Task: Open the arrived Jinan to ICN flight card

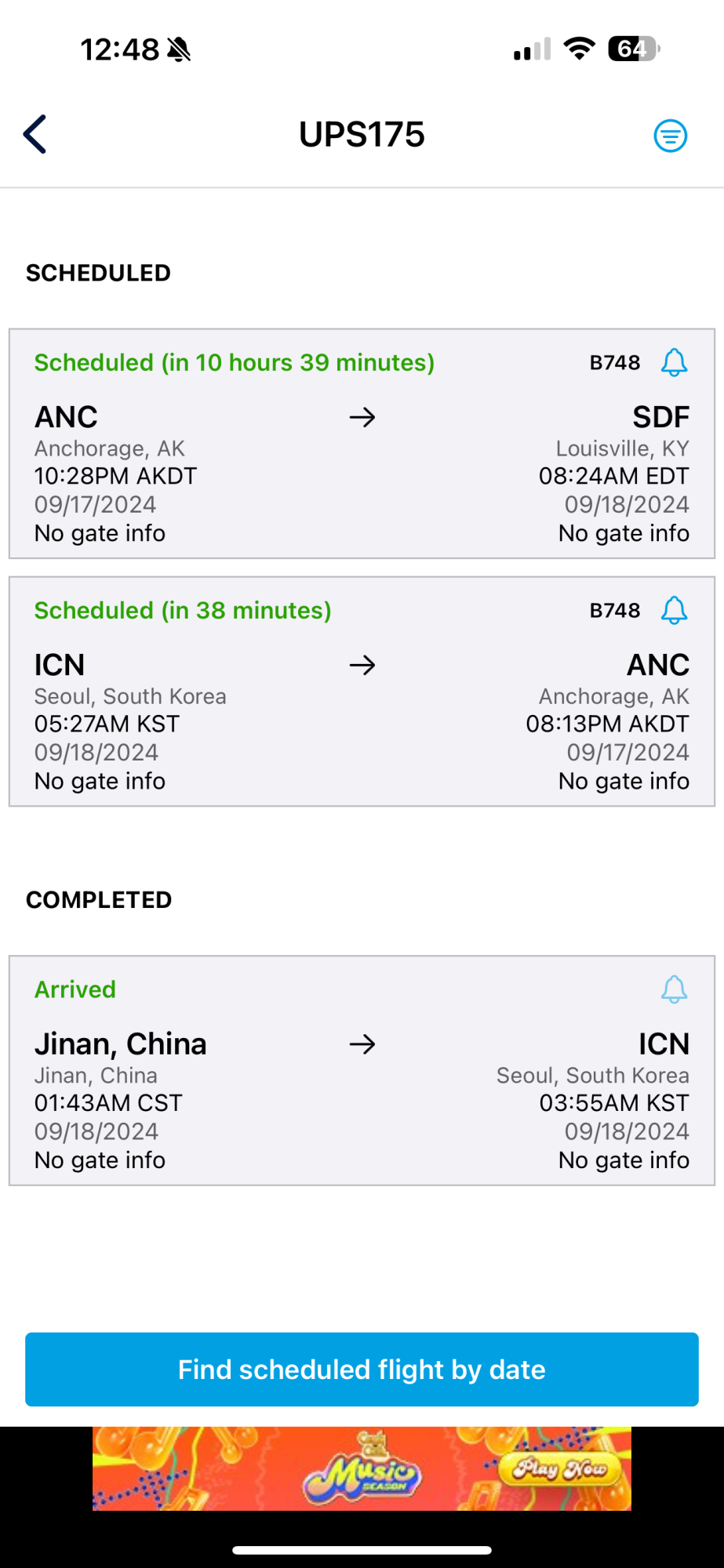Action: 362,1070
